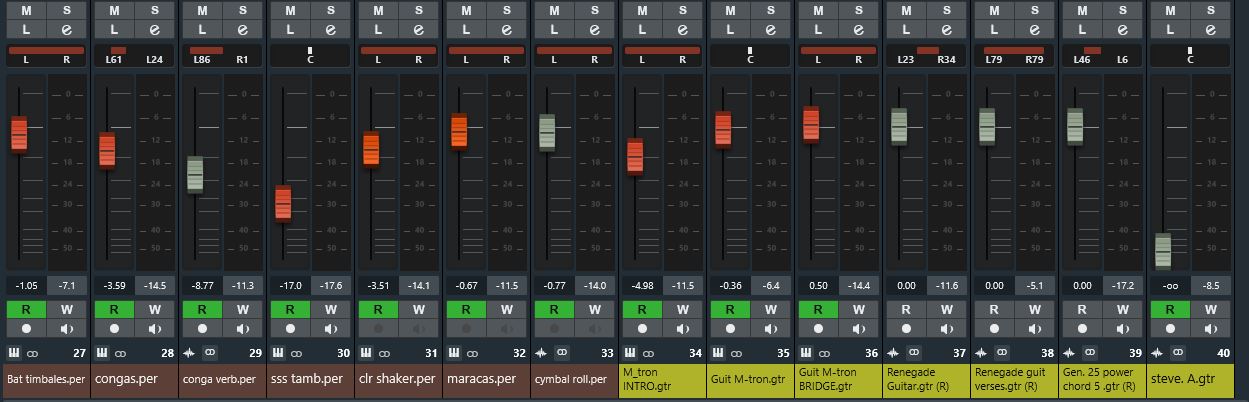Select the Guit M-tron BRIDGE.gtr channel label
This screenshot has width=1249, height=402.
click(x=838, y=380)
